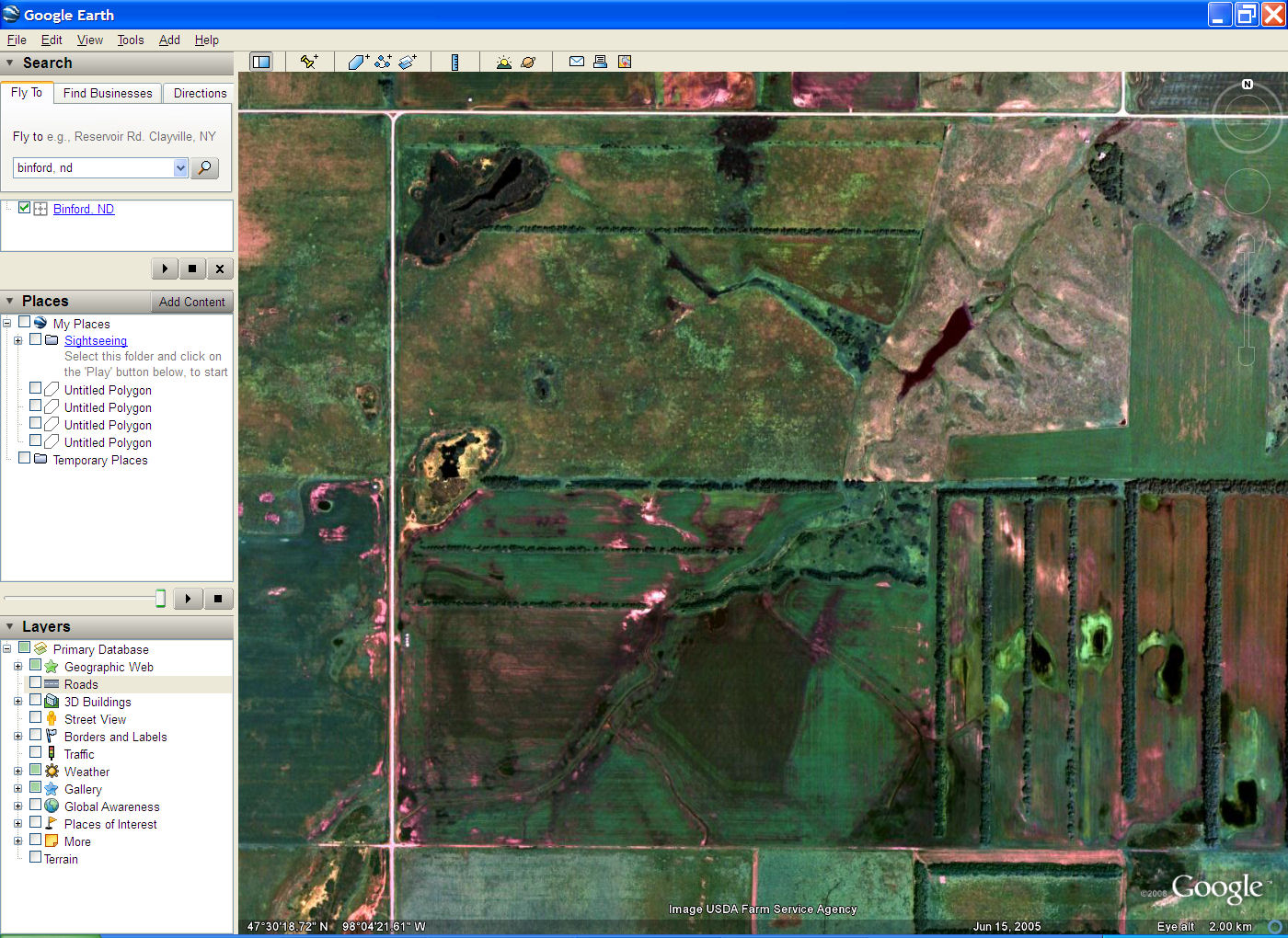Check the Temporary Places checkbox
This screenshot has height=938, width=1288.
[x=25, y=459]
